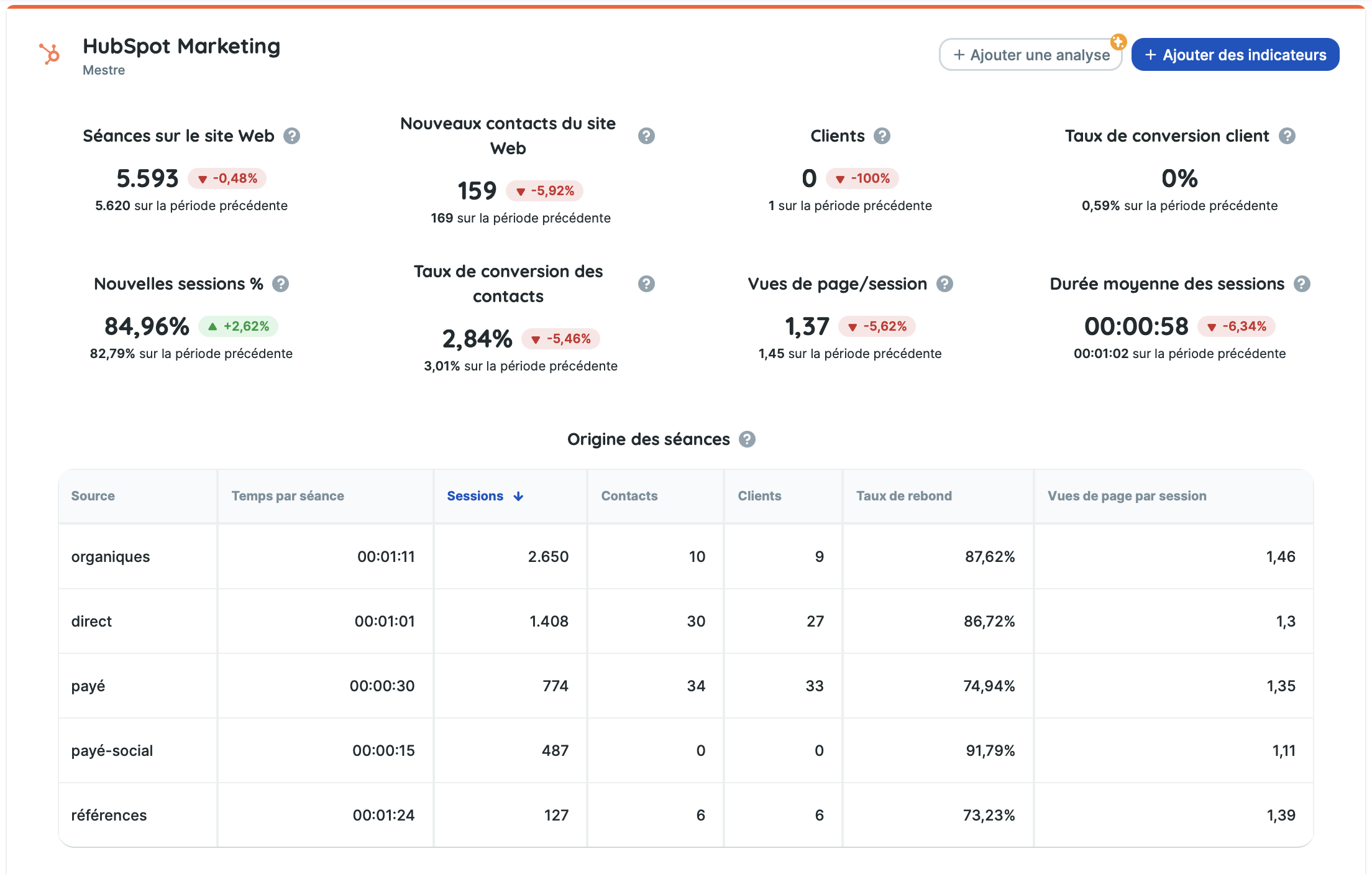The width and height of the screenshot is (1372, 874).
Task: Click the orange star badge on Ajouter une analyse
Action: (x=1118, y=42)
